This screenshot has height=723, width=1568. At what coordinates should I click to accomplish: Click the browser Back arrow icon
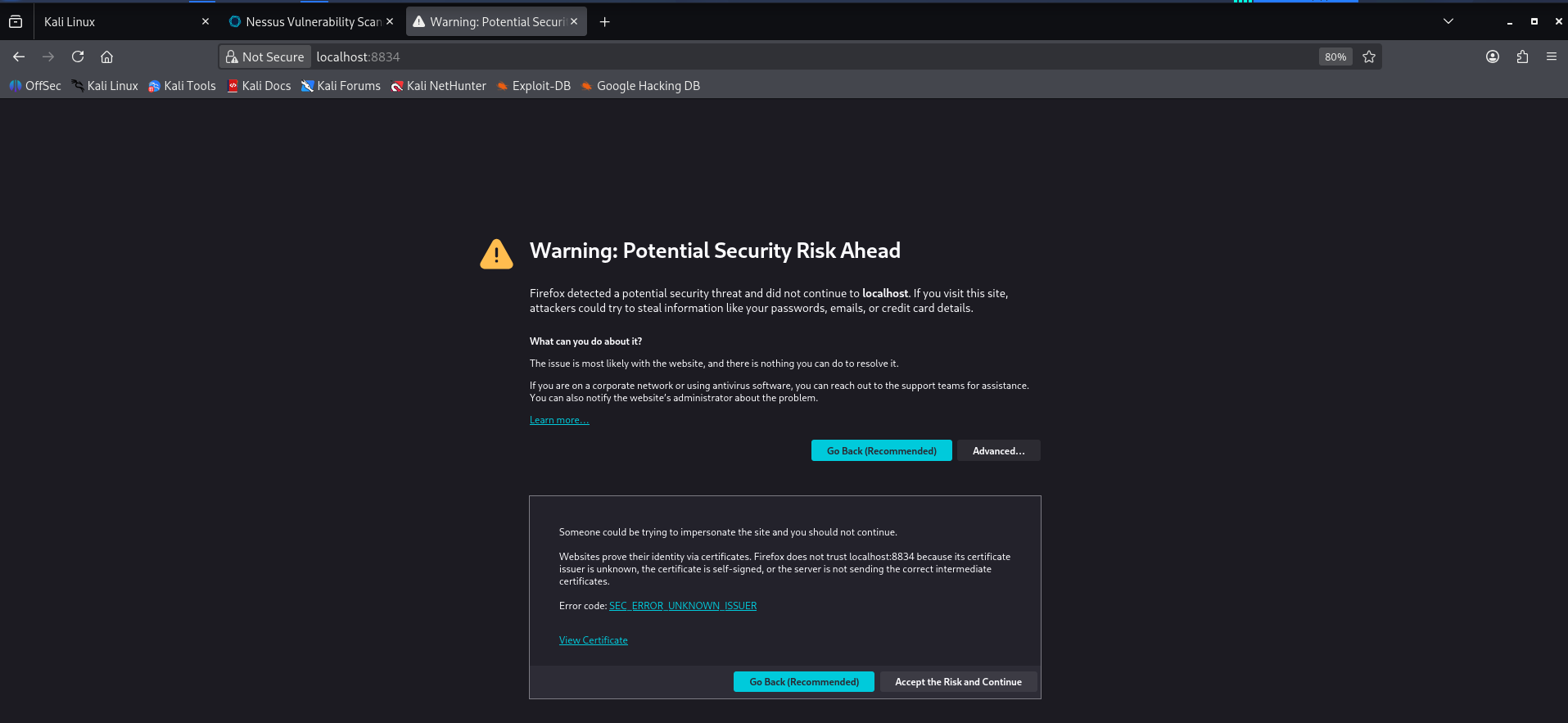tap(19, 56)
